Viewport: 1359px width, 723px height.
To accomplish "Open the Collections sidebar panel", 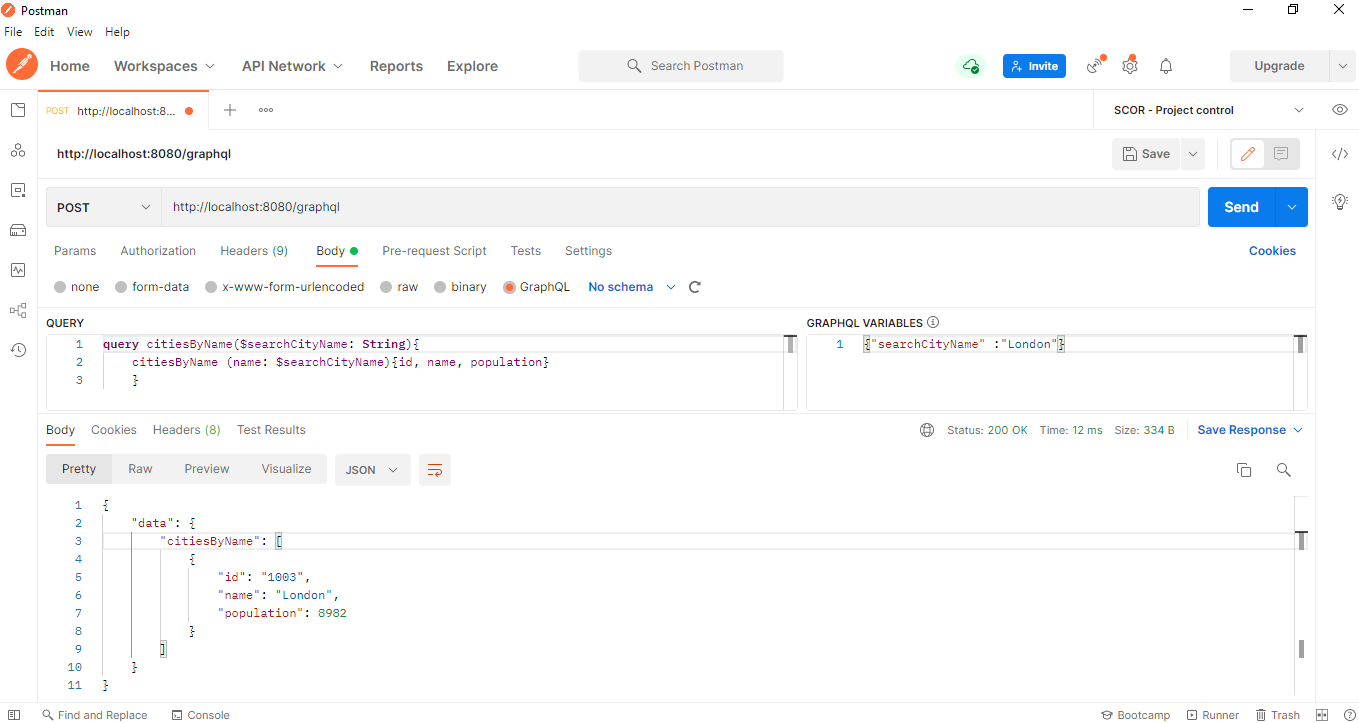I will [x=17, y=110].
